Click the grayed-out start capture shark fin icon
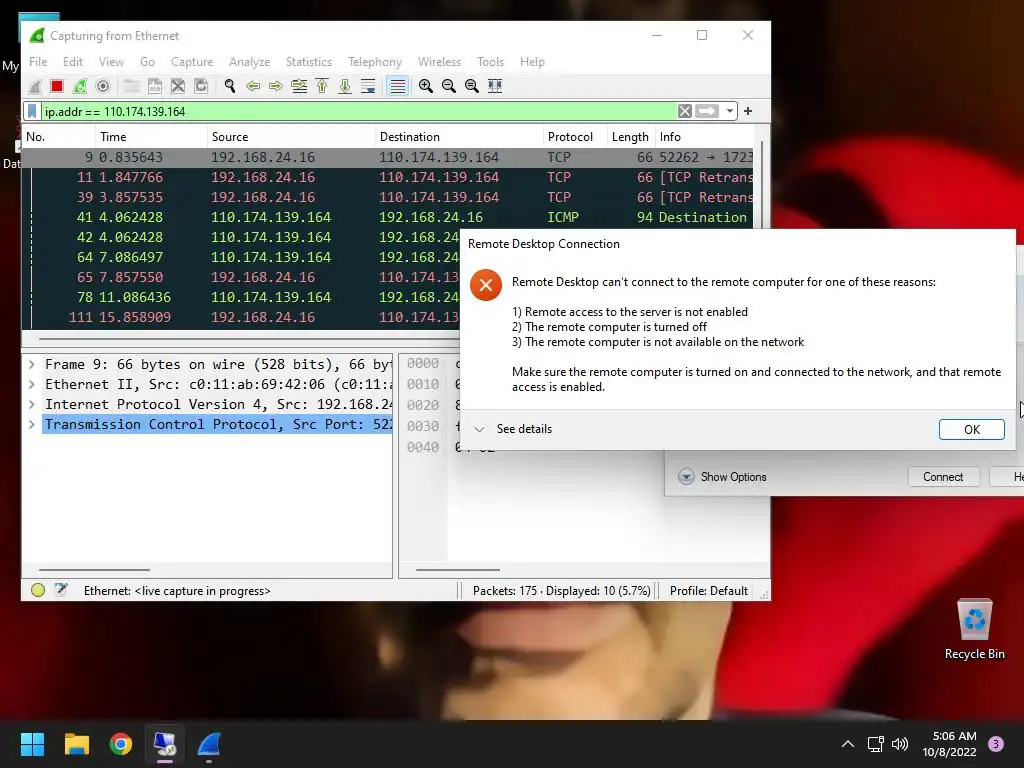1024x768 pixels. tap(35, 86)
